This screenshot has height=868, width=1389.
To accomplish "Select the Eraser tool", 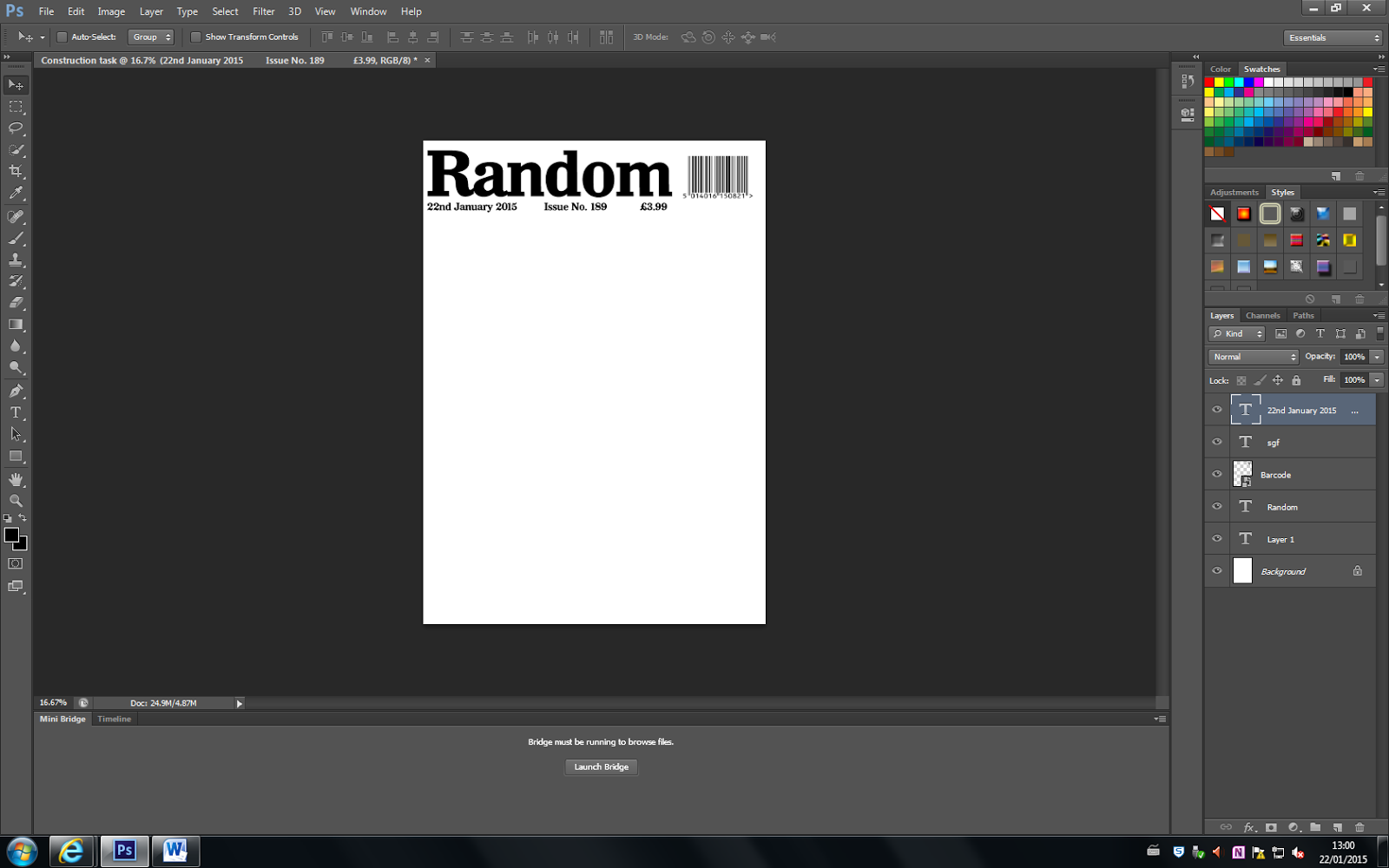I will pos(16,303).
